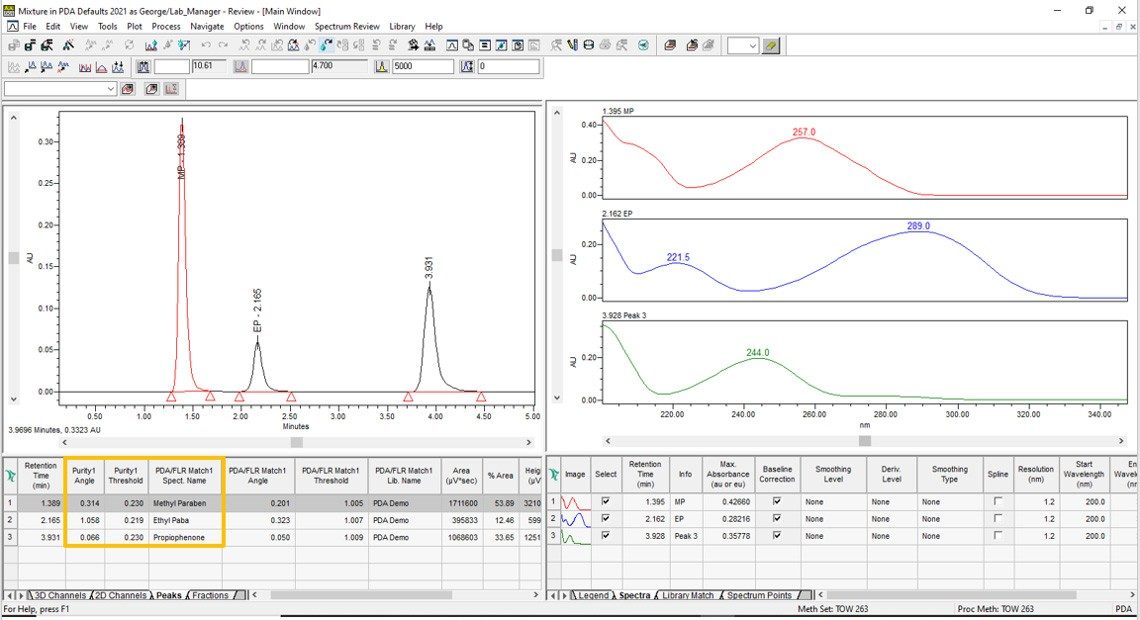
Task: Open the File menu
Action: (30, 26)
